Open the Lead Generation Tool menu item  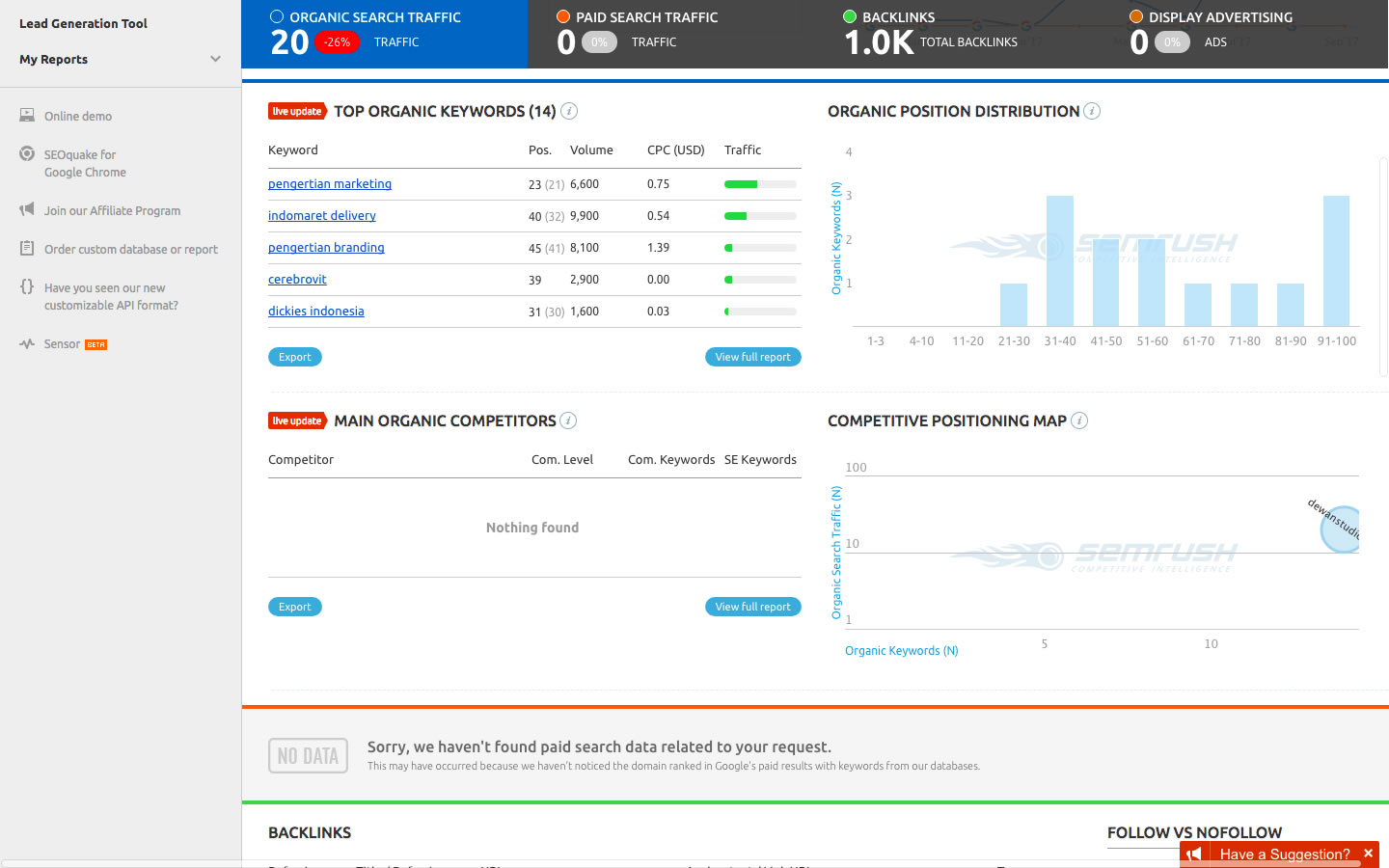point(83,23)
